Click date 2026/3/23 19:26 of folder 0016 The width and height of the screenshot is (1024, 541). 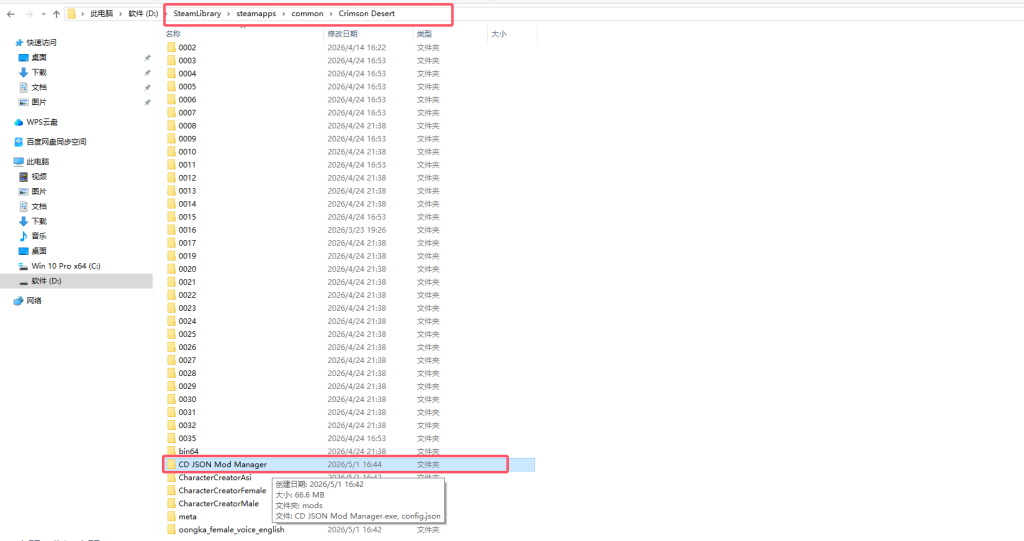357,230
